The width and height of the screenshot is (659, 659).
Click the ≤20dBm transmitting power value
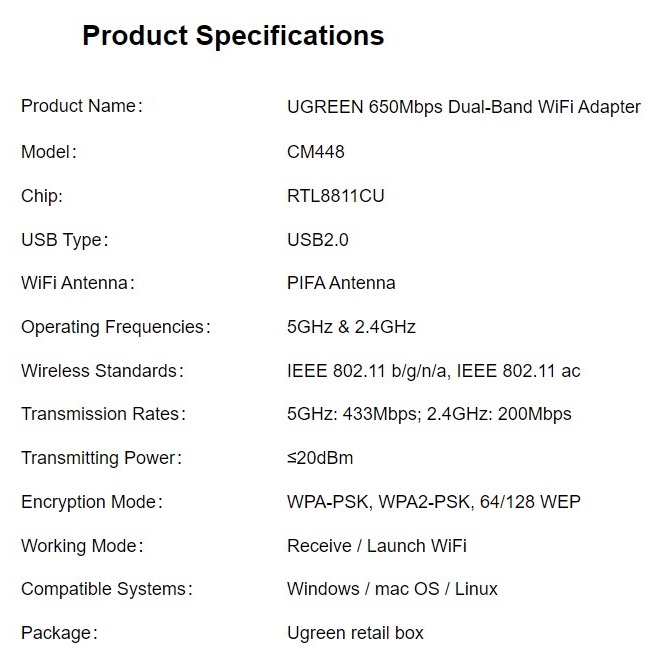(319, 458)
